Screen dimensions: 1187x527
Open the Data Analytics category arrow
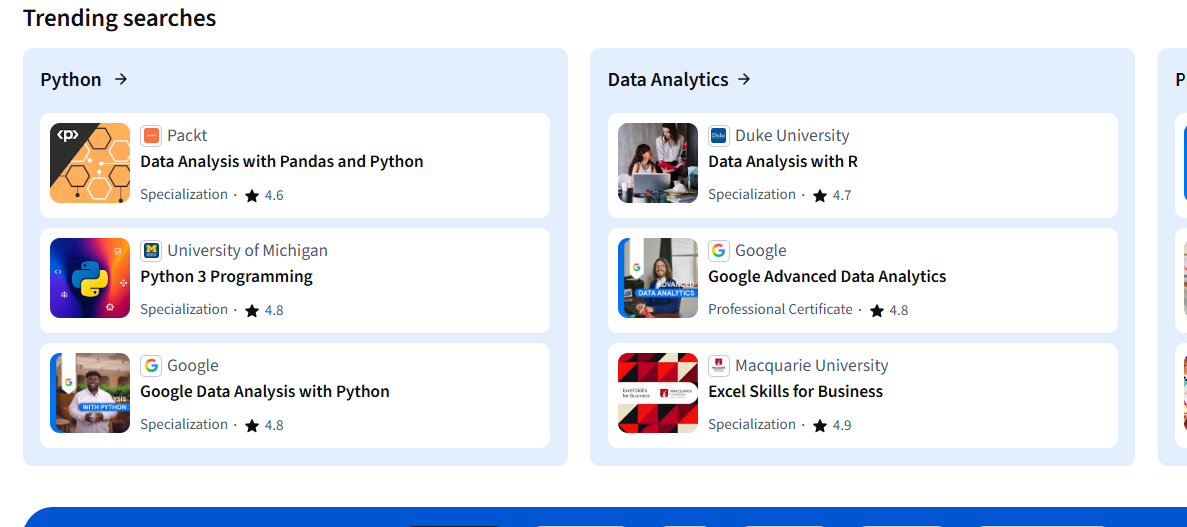tap(744, 80)
